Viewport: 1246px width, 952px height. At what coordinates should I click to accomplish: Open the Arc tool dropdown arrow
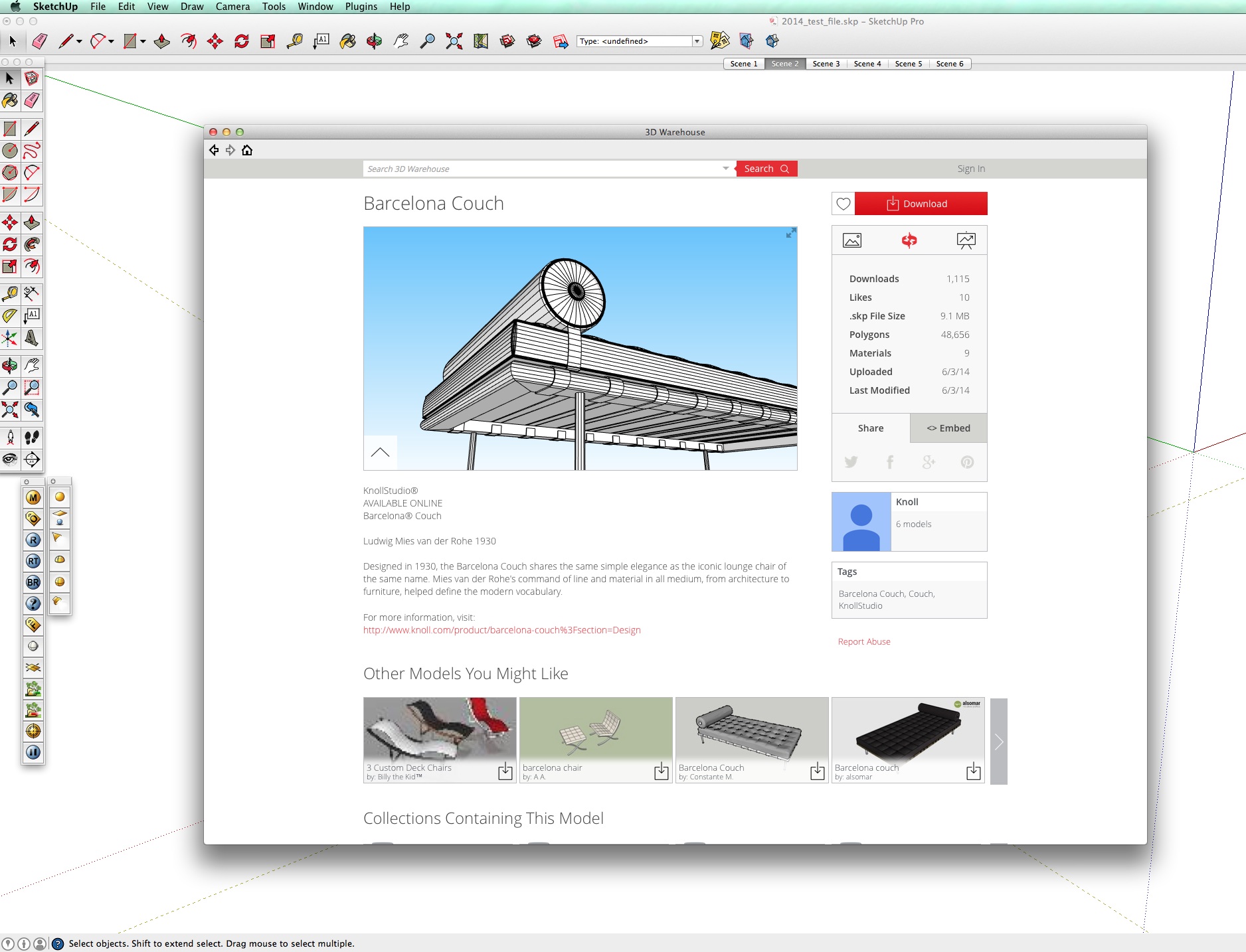tap(111, 41)
